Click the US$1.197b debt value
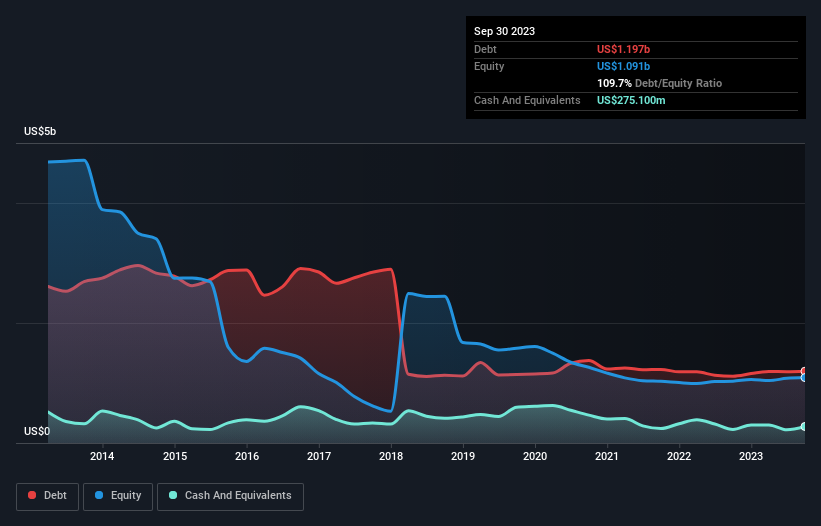Image resolution: width=821 pixels, height=526 pixels. click(x=623, y=49)
